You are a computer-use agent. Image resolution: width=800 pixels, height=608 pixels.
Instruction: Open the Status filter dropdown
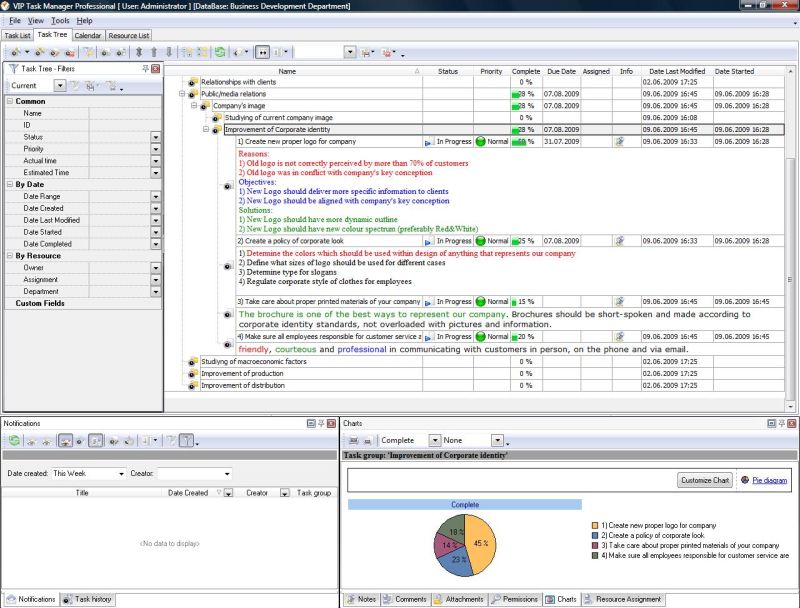point(156,137)
